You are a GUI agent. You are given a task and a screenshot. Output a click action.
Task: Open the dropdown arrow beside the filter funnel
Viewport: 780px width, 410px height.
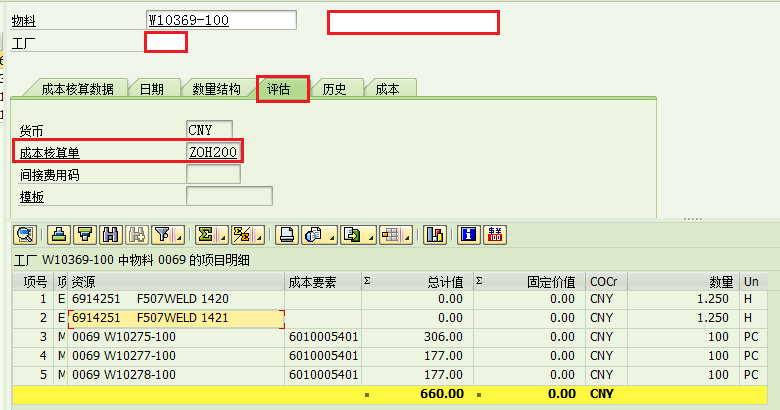click(179, 234)
